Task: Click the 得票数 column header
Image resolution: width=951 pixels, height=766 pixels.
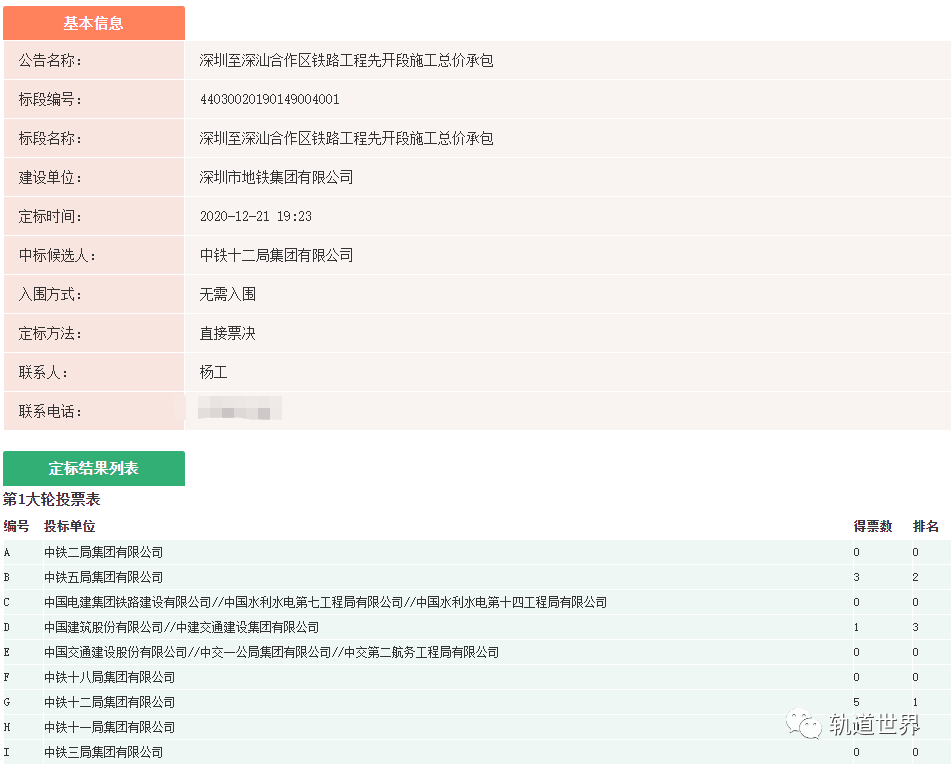Action: tap(873, 526)
